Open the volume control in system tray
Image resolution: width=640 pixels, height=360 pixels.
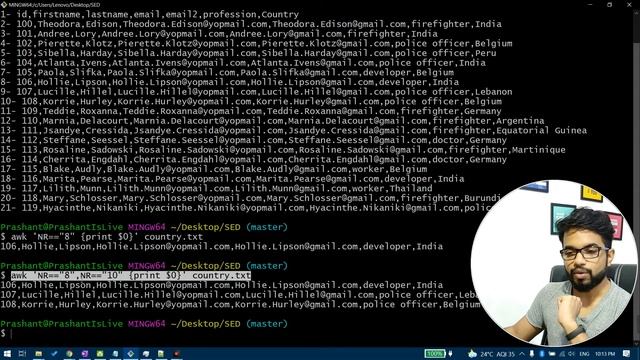click(x=572, y=354)
